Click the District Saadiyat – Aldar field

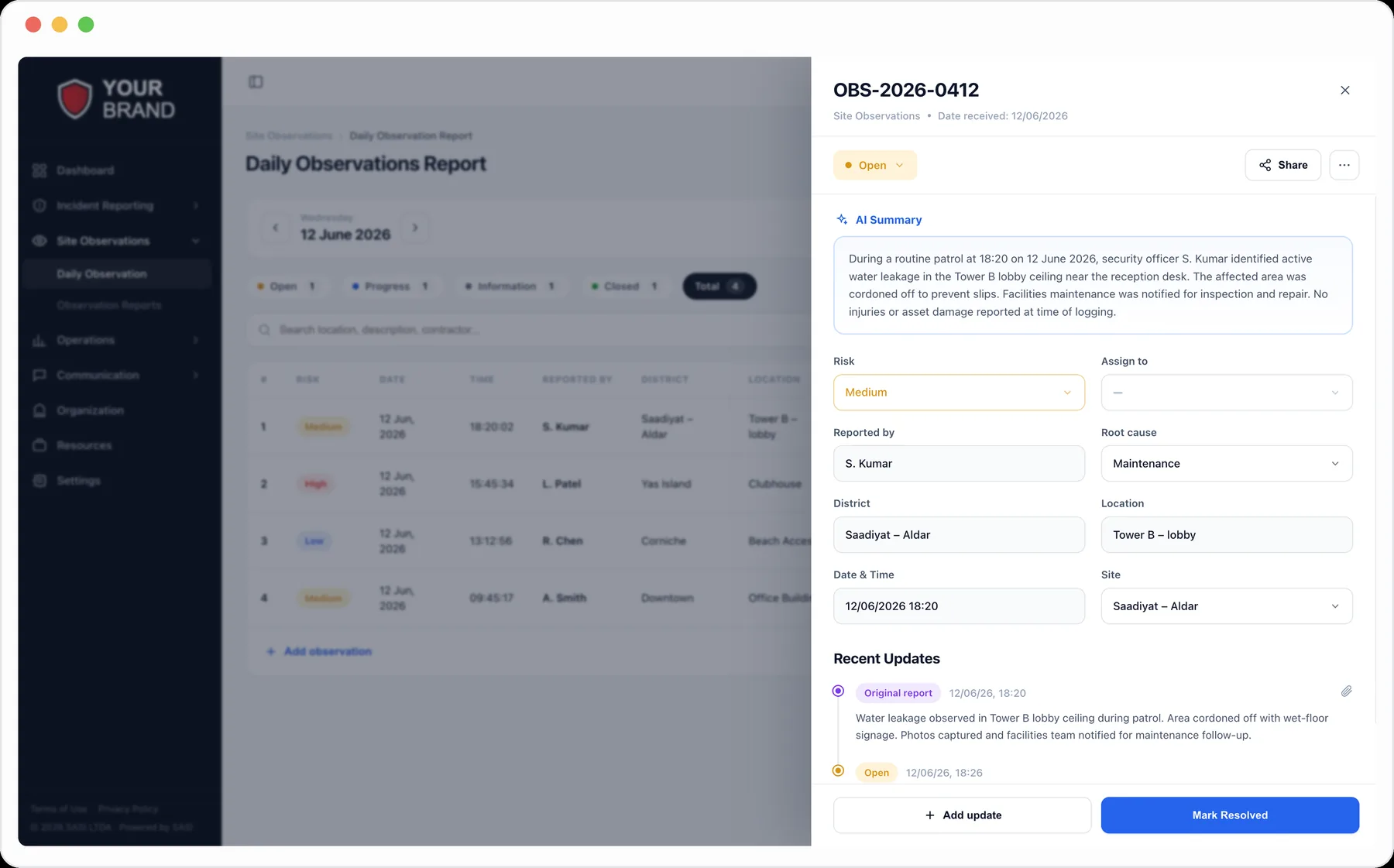click(959, 535)
